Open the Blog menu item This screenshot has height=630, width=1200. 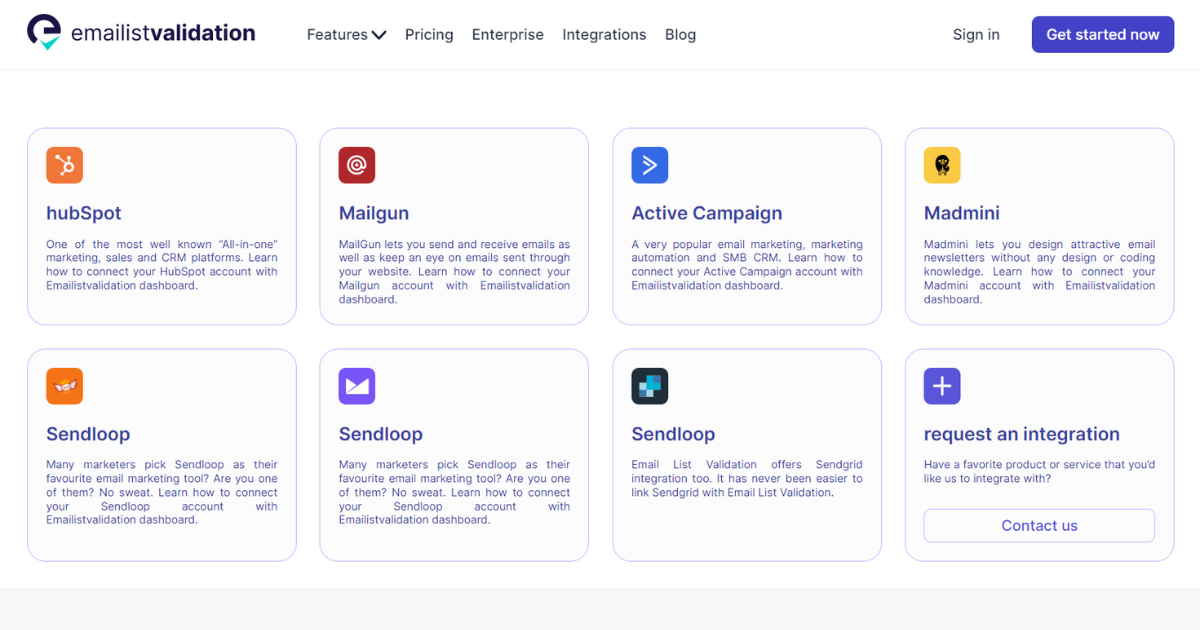click(x=680, y=34)
